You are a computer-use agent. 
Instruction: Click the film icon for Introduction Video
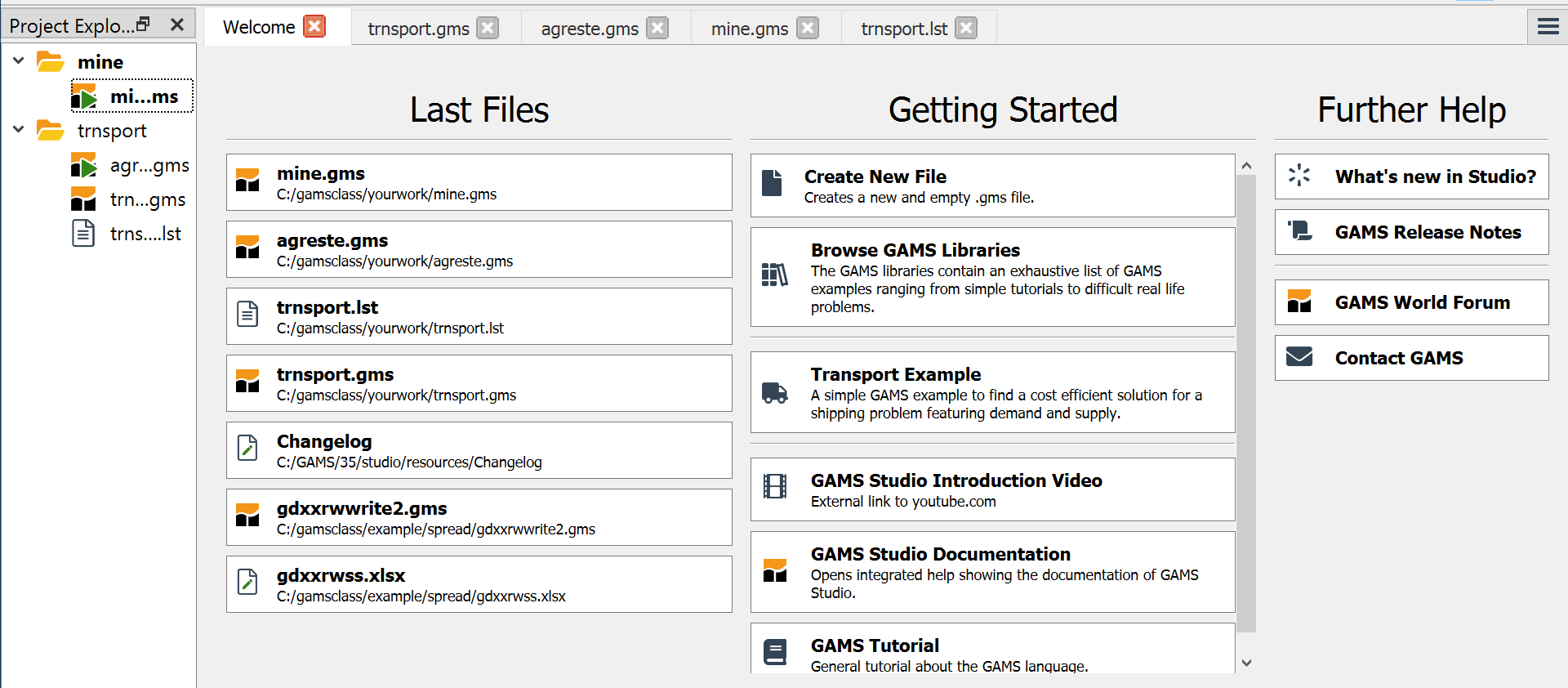(x=774, y=486)
